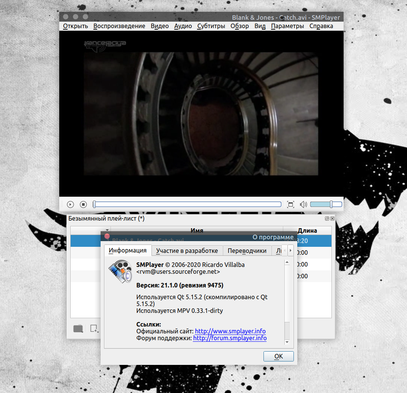
Task: Open the Субтитры menu
Action: pyautogui.click(x=211, y=26)
